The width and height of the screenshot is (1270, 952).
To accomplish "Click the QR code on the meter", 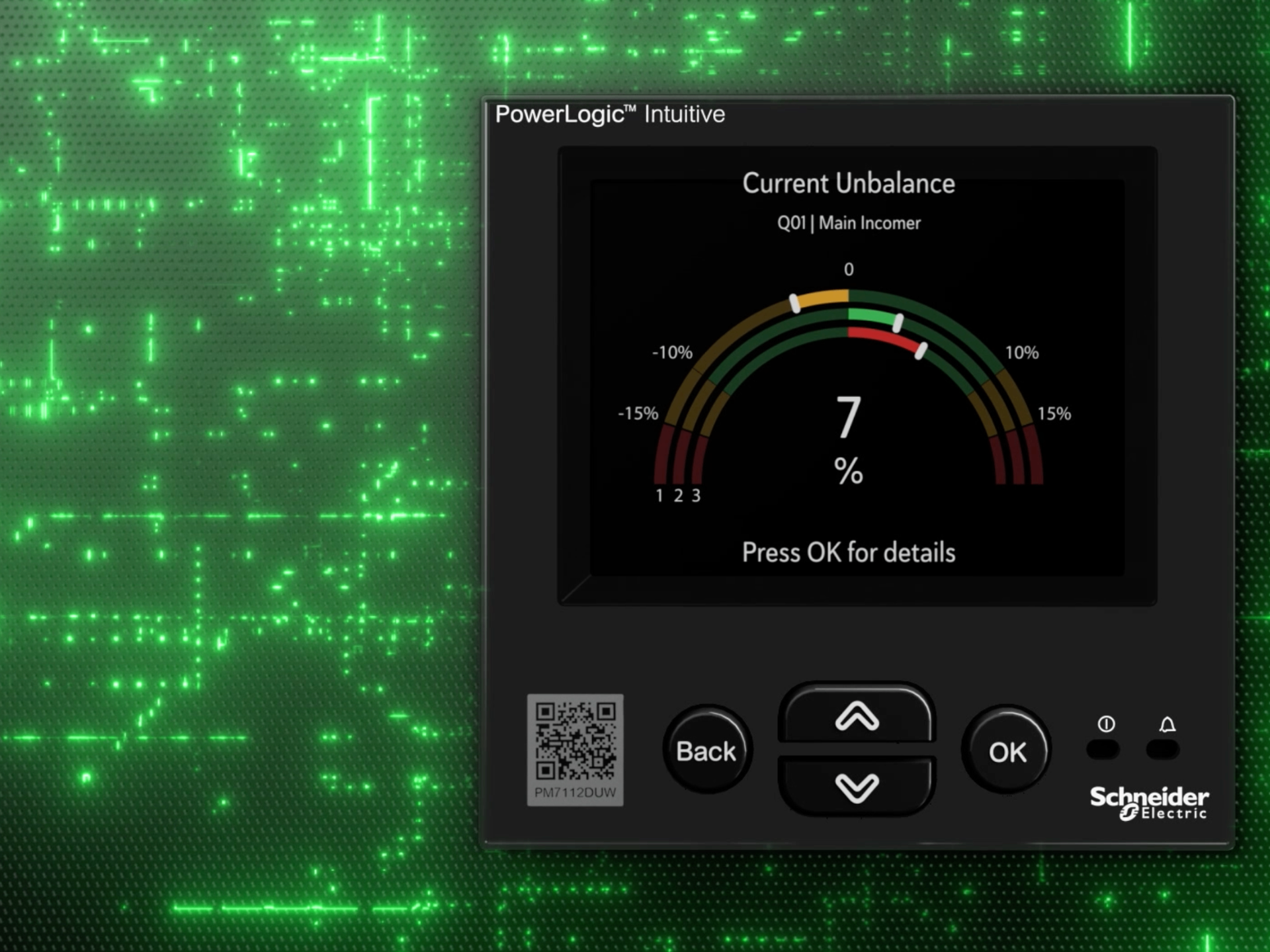I will click(575, 740).
